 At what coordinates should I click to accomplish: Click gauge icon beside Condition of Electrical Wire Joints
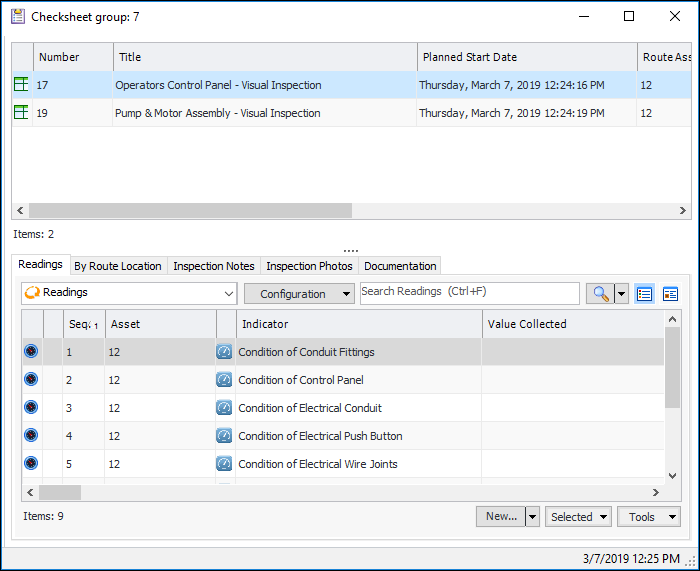pos(224,464)
